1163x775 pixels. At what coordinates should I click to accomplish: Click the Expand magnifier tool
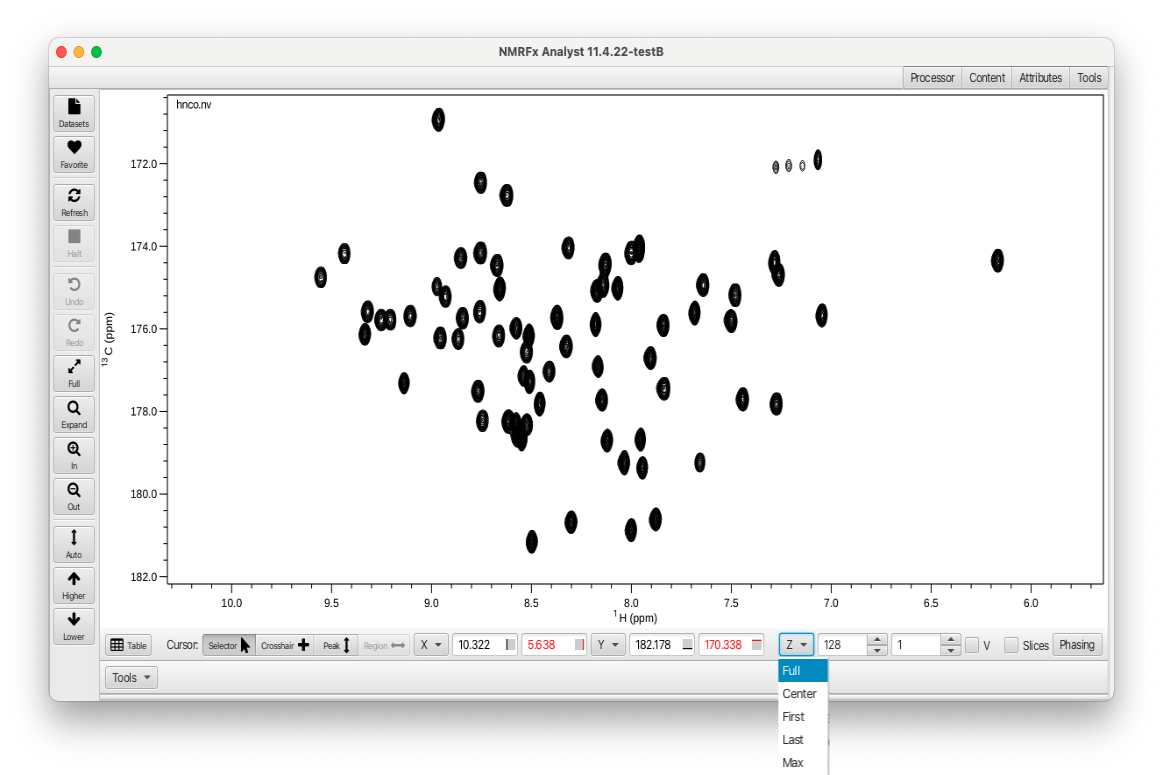click(74, 413)
